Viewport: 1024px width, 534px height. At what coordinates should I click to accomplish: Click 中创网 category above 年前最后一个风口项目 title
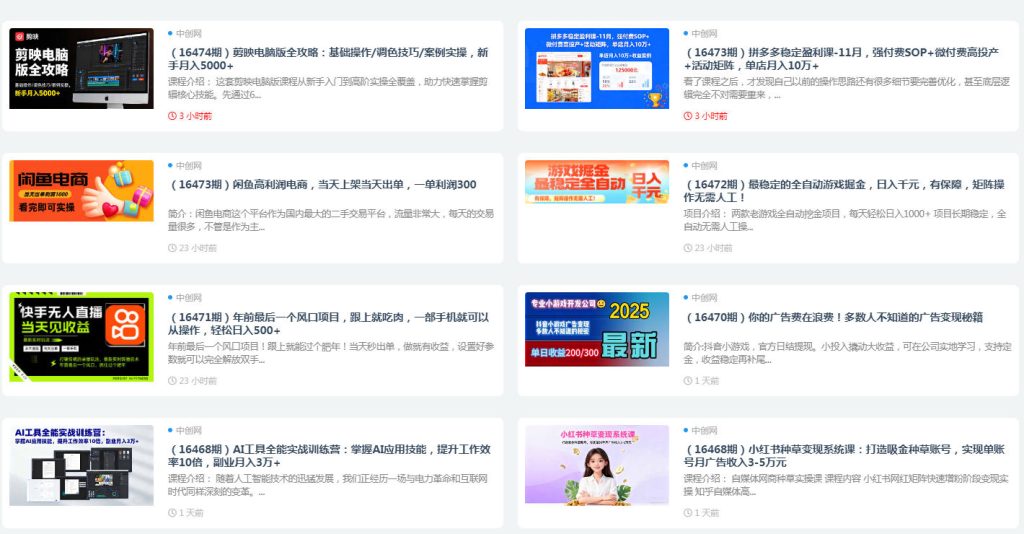(188, 298)
